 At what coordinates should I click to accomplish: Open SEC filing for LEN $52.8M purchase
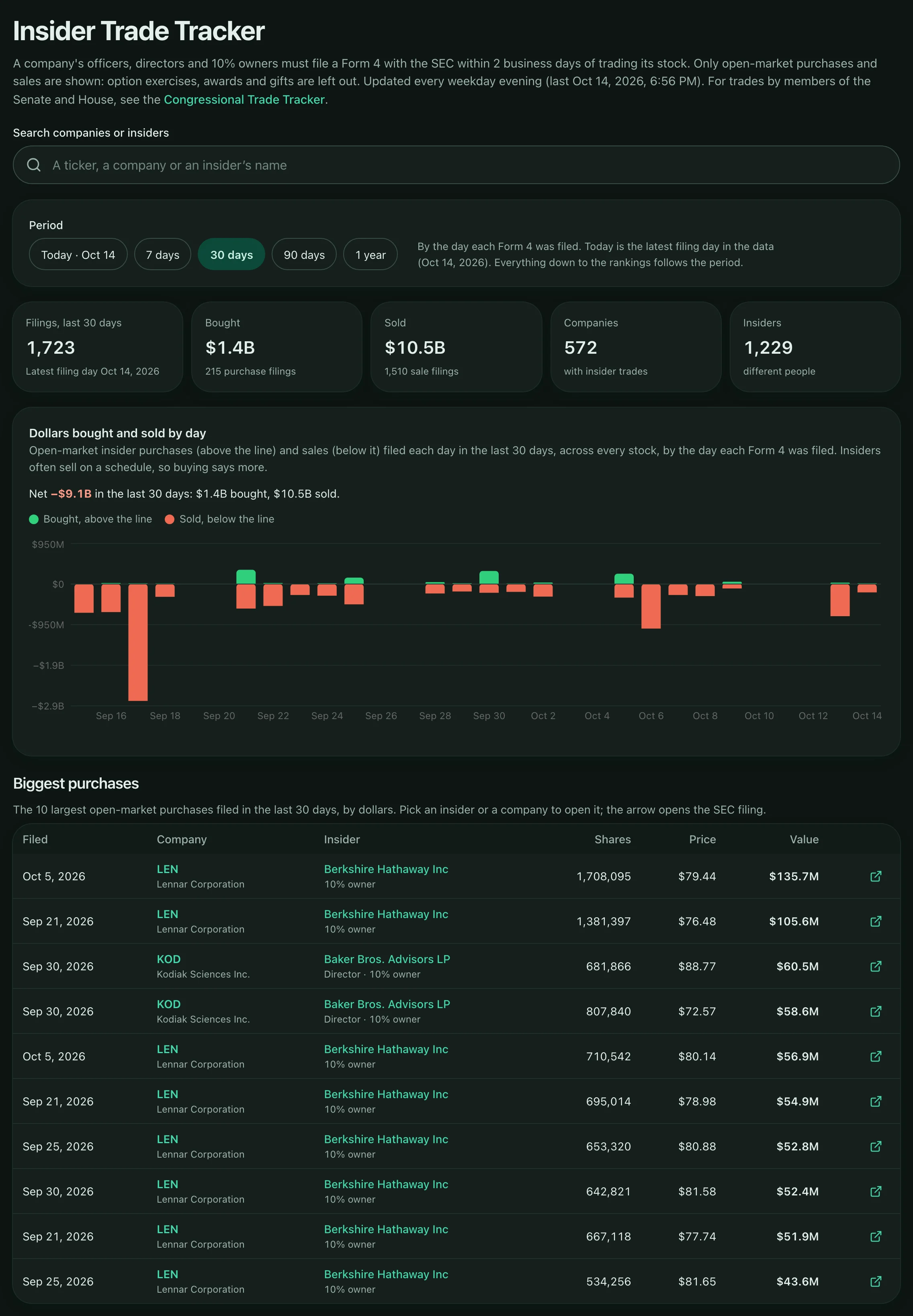click(875, 1146)
